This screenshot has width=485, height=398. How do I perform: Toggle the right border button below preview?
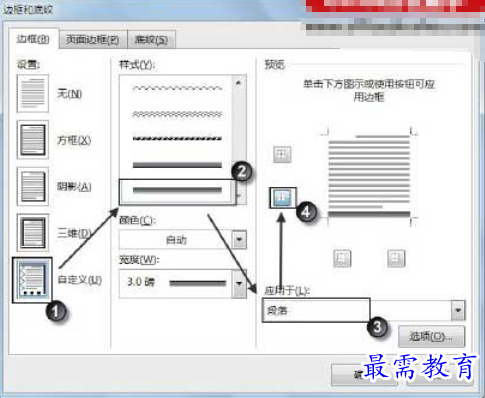(396, 258)
